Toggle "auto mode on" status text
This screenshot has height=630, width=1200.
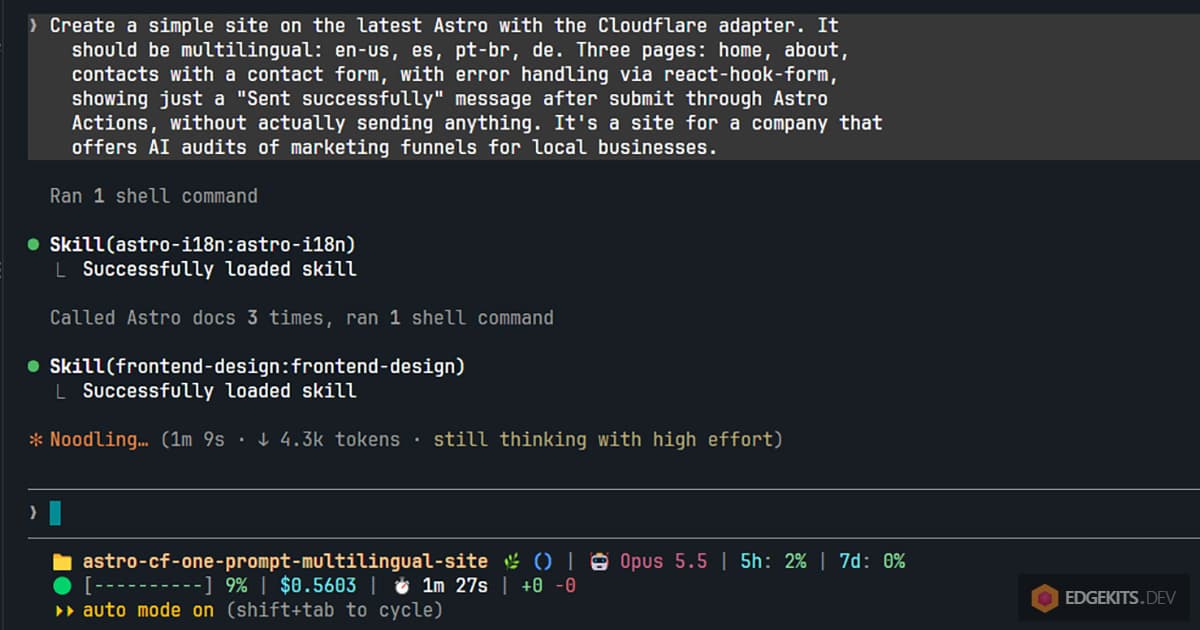[149, 610]
